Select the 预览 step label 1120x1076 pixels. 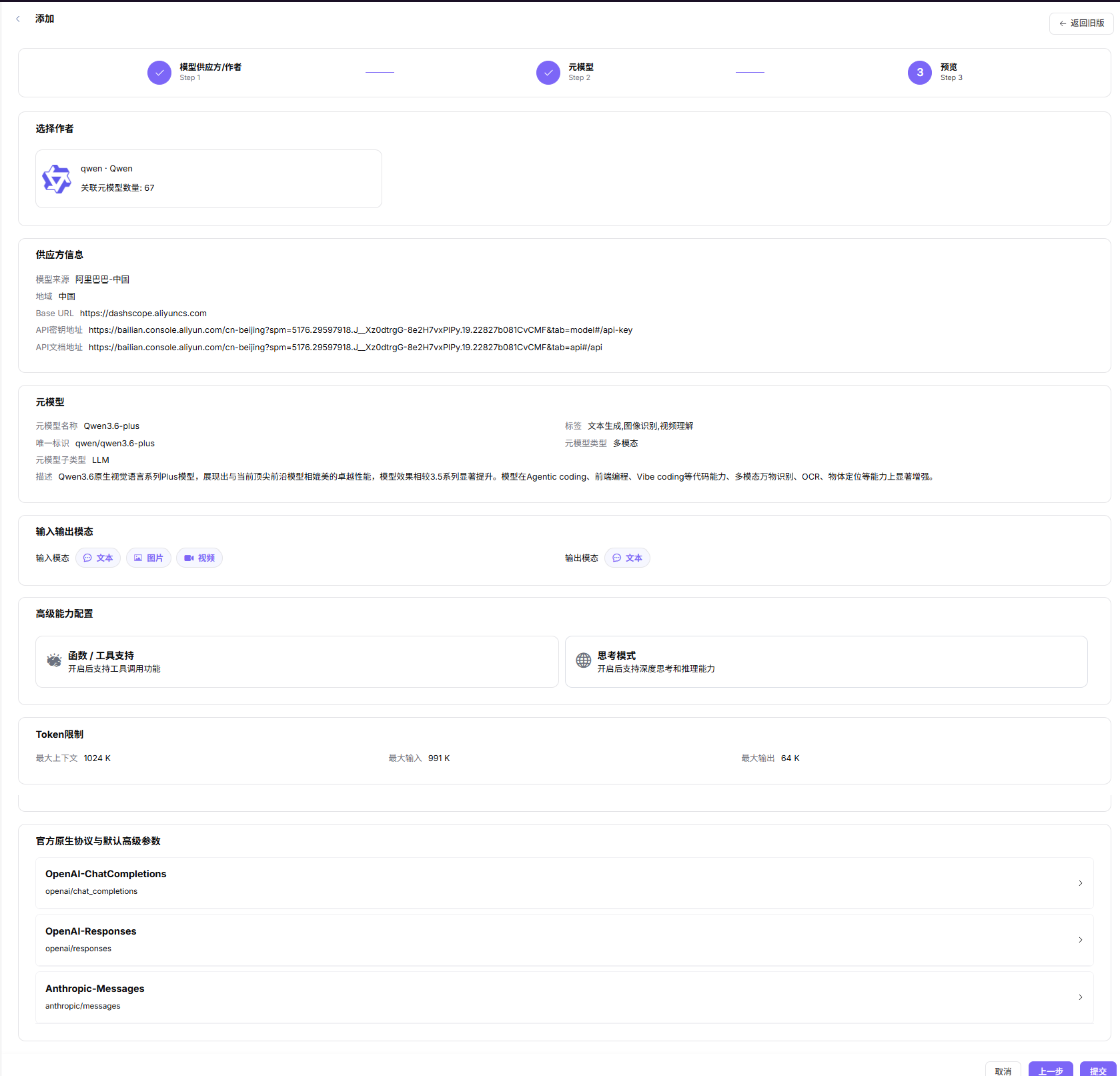pyautogui.click(x=949, y=67)
